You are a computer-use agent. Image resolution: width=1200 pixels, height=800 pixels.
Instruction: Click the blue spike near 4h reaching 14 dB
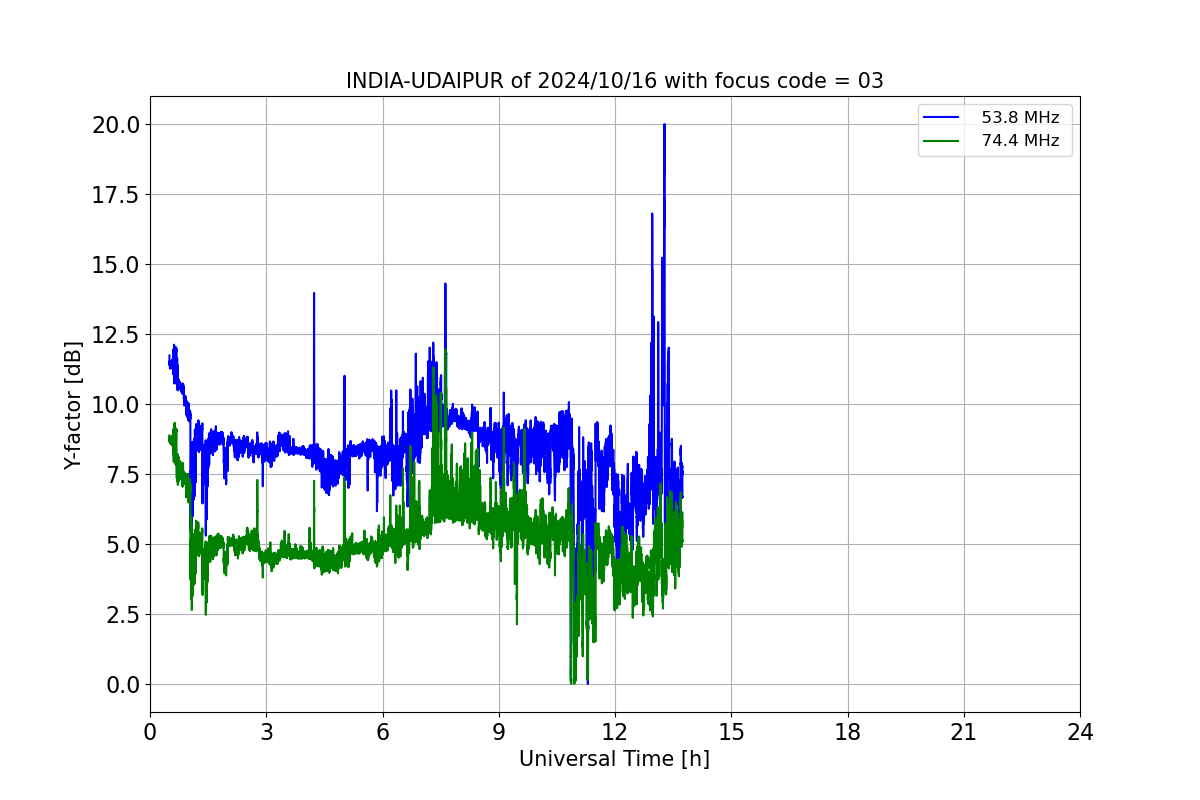(x=314, y=295)
